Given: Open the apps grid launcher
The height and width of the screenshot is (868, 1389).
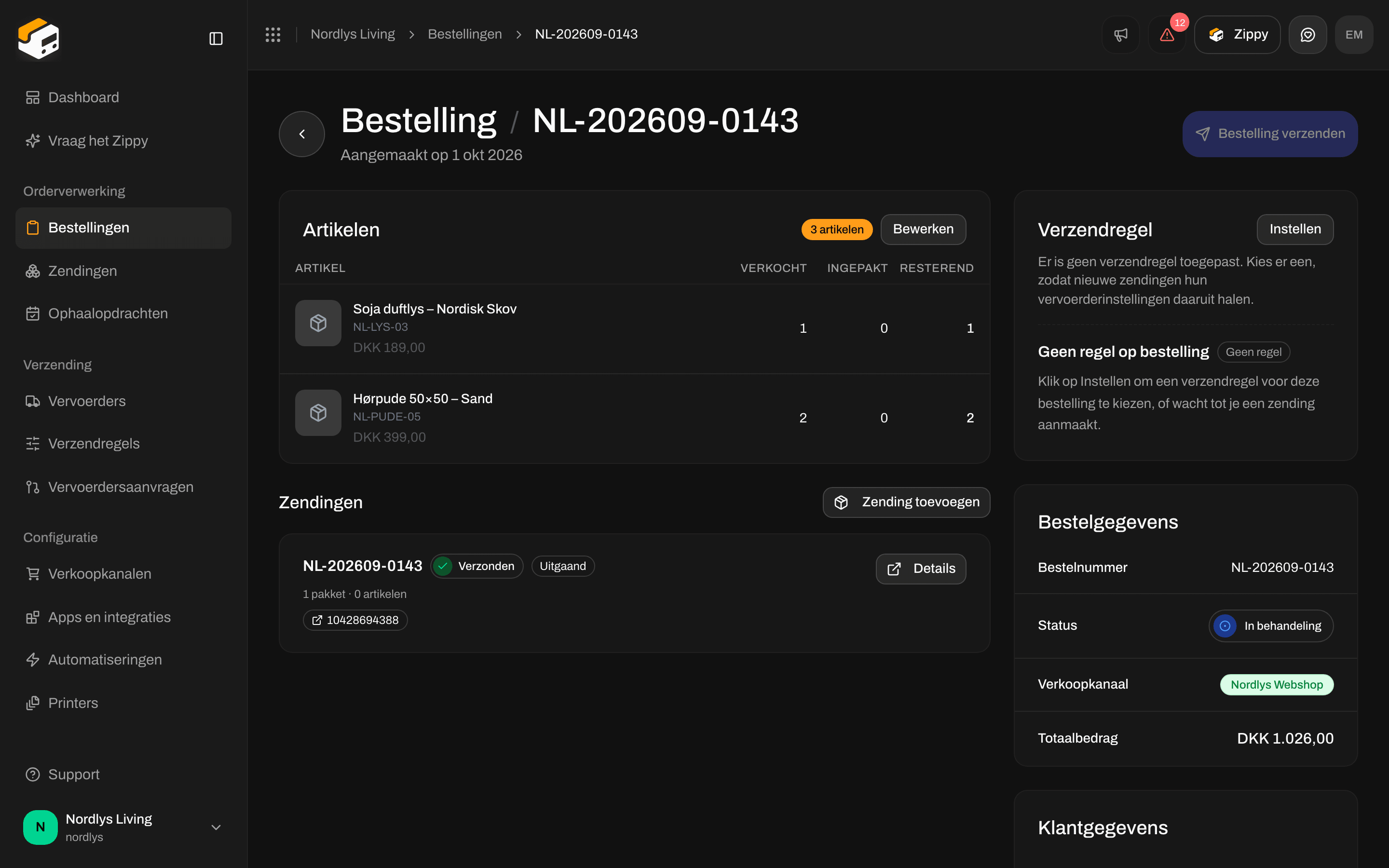Looking at the screenshot, I should point(272,34).
